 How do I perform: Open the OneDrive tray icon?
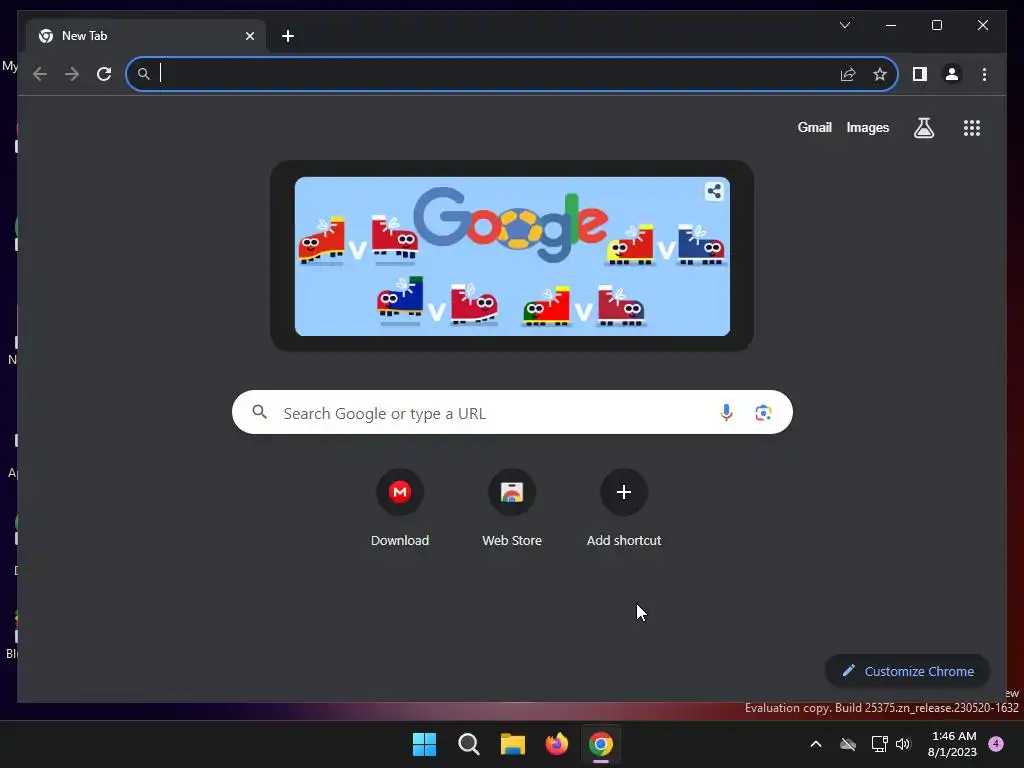pyautogui.click(x=848, y=744)
